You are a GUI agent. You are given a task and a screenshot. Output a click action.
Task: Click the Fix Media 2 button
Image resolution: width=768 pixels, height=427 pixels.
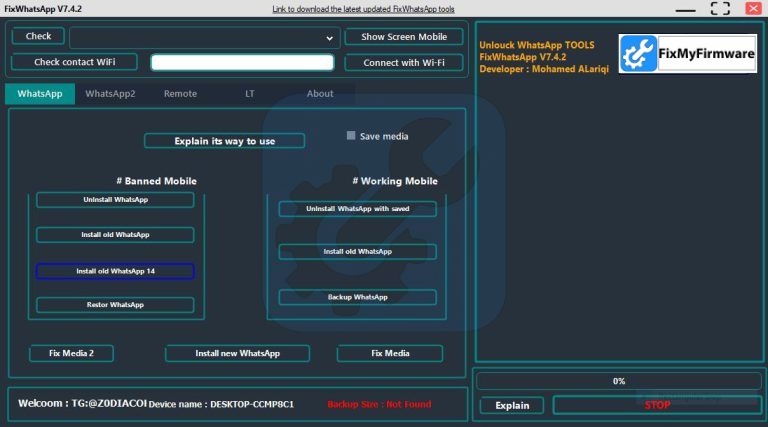coord(71,353)
